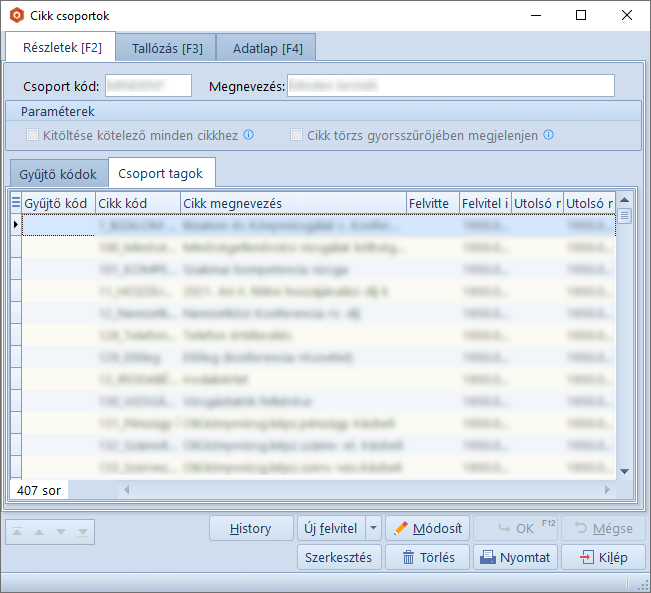This screenshot has width=651, height=593.
Task: Click the application icon in title bar
Action: click(x=16, y=16)
